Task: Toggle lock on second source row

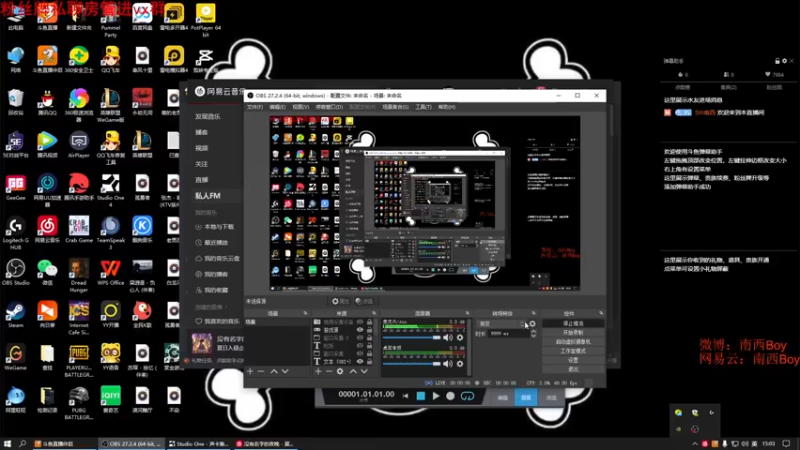Action: [x=369, y=330]
